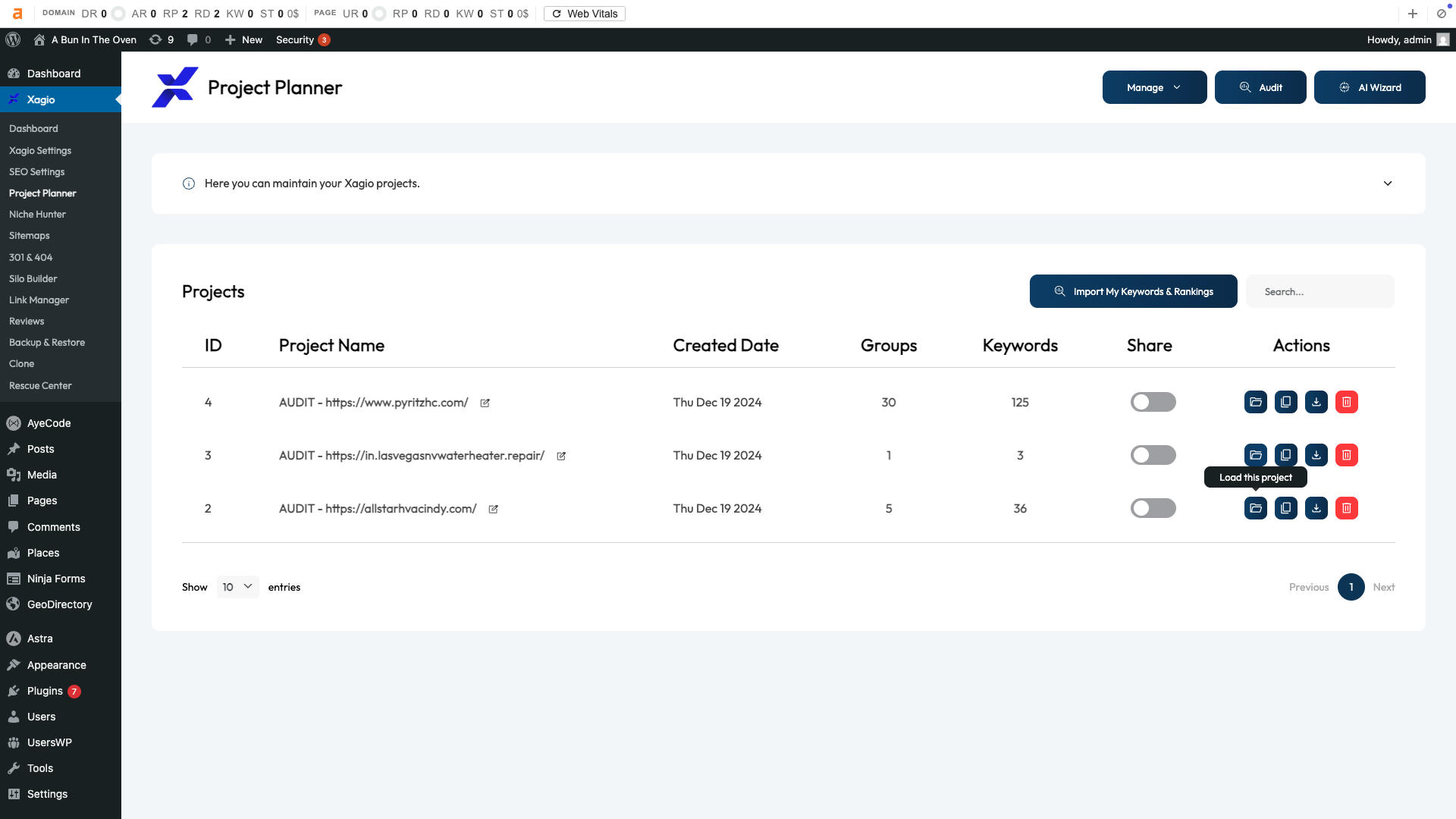
Task: Duplicate the pyritzhc.com project
Action: (x=1286, y=402)
